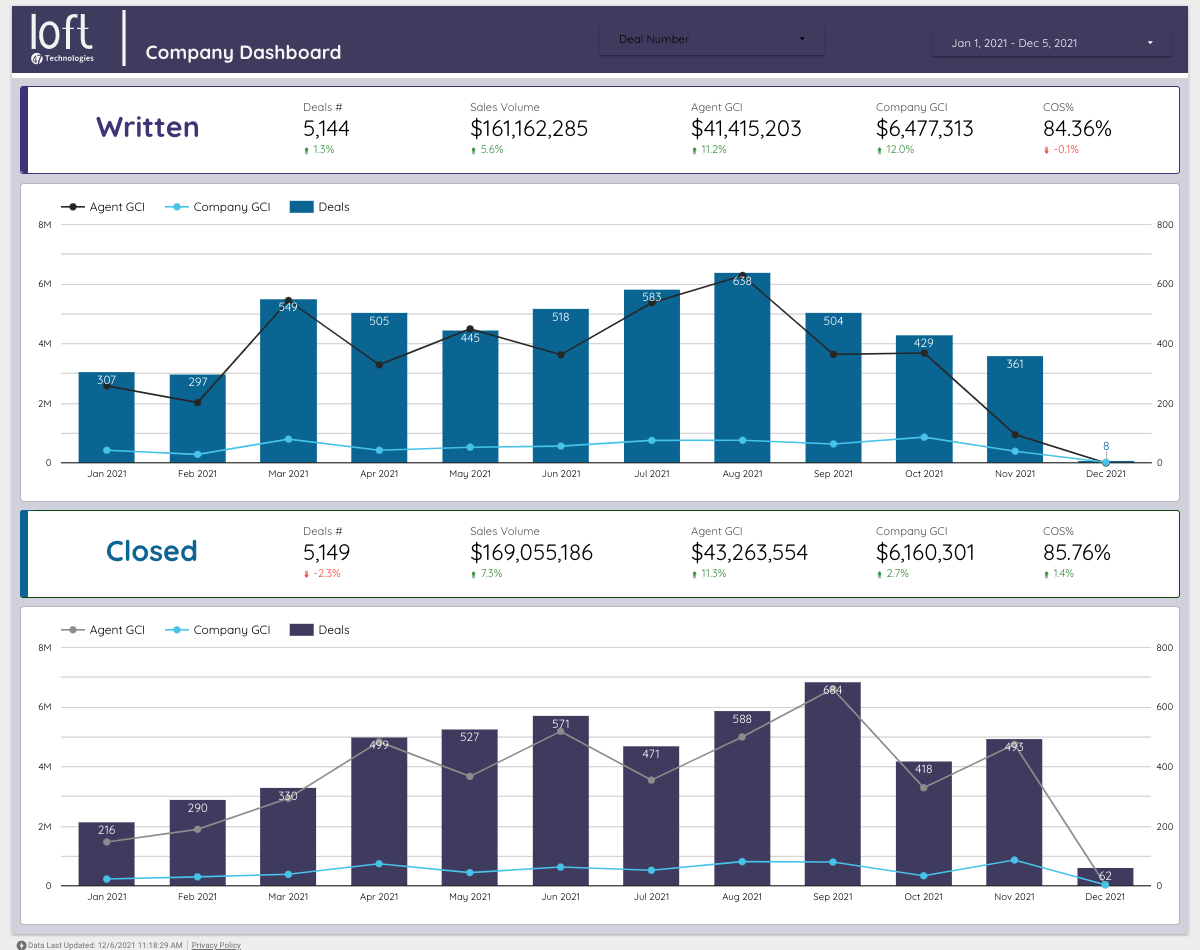
Task: Open the Deal Number filter dropdown
Action: tap(712, 39)
